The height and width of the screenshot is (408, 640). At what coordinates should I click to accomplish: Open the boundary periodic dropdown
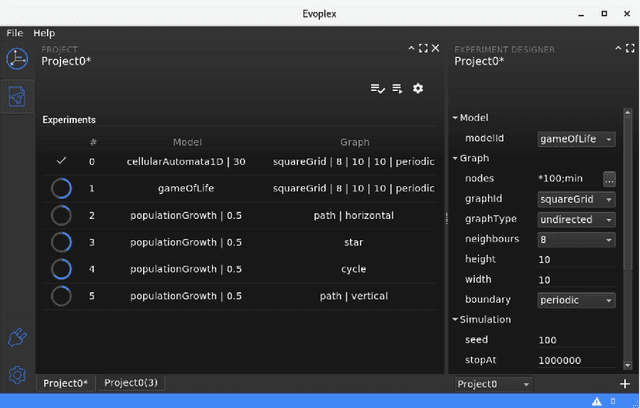coord(576,300)
